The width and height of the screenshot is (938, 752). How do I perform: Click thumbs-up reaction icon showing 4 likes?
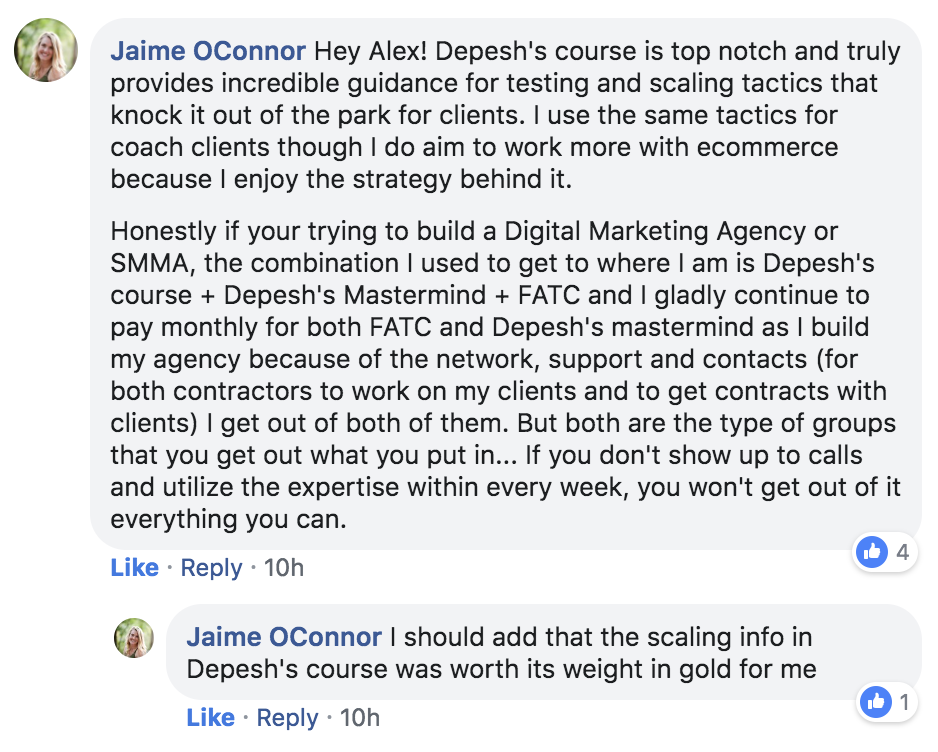[x=873, y=551]
